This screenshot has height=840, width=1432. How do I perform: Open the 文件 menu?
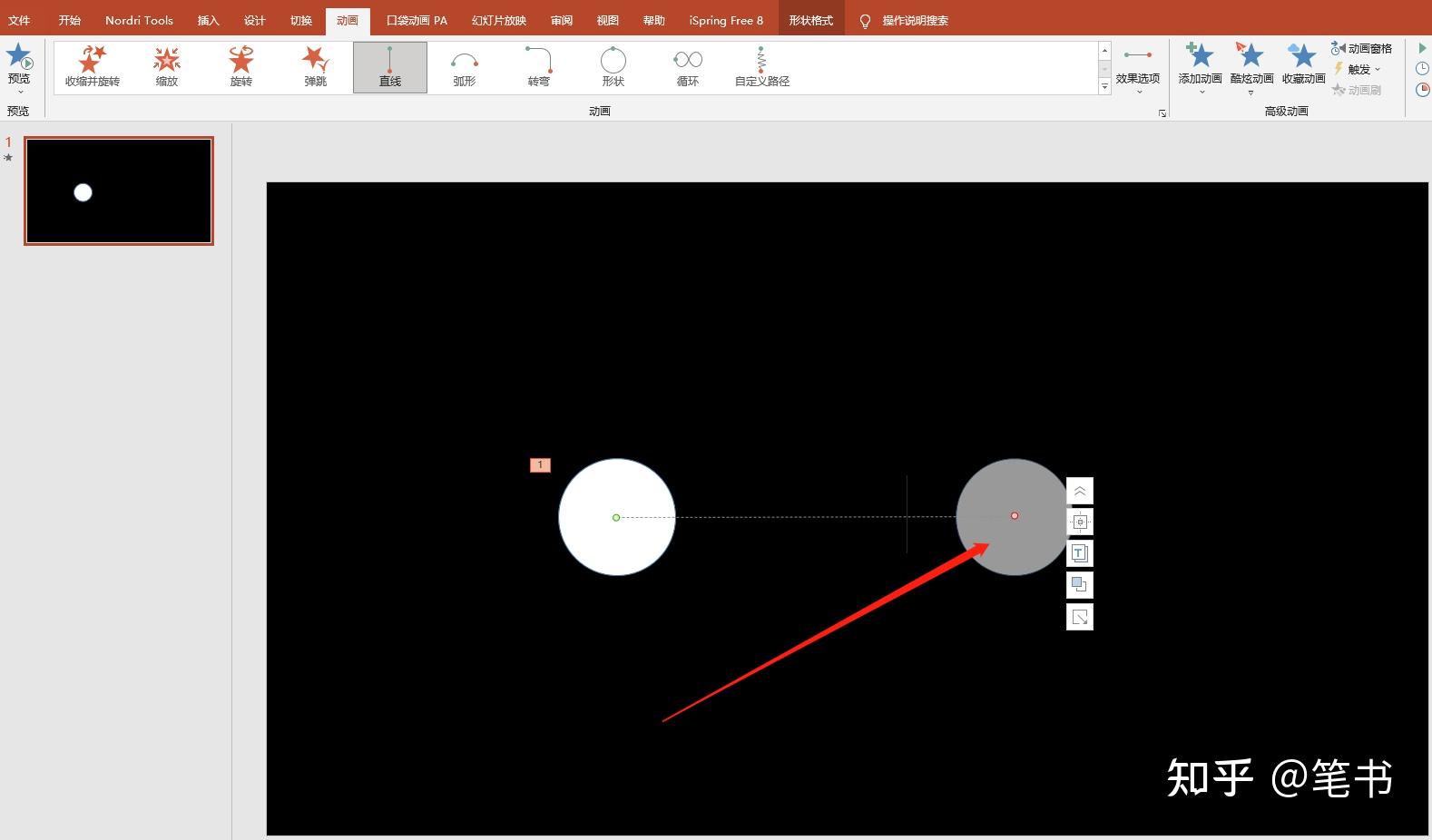(19, 20)
